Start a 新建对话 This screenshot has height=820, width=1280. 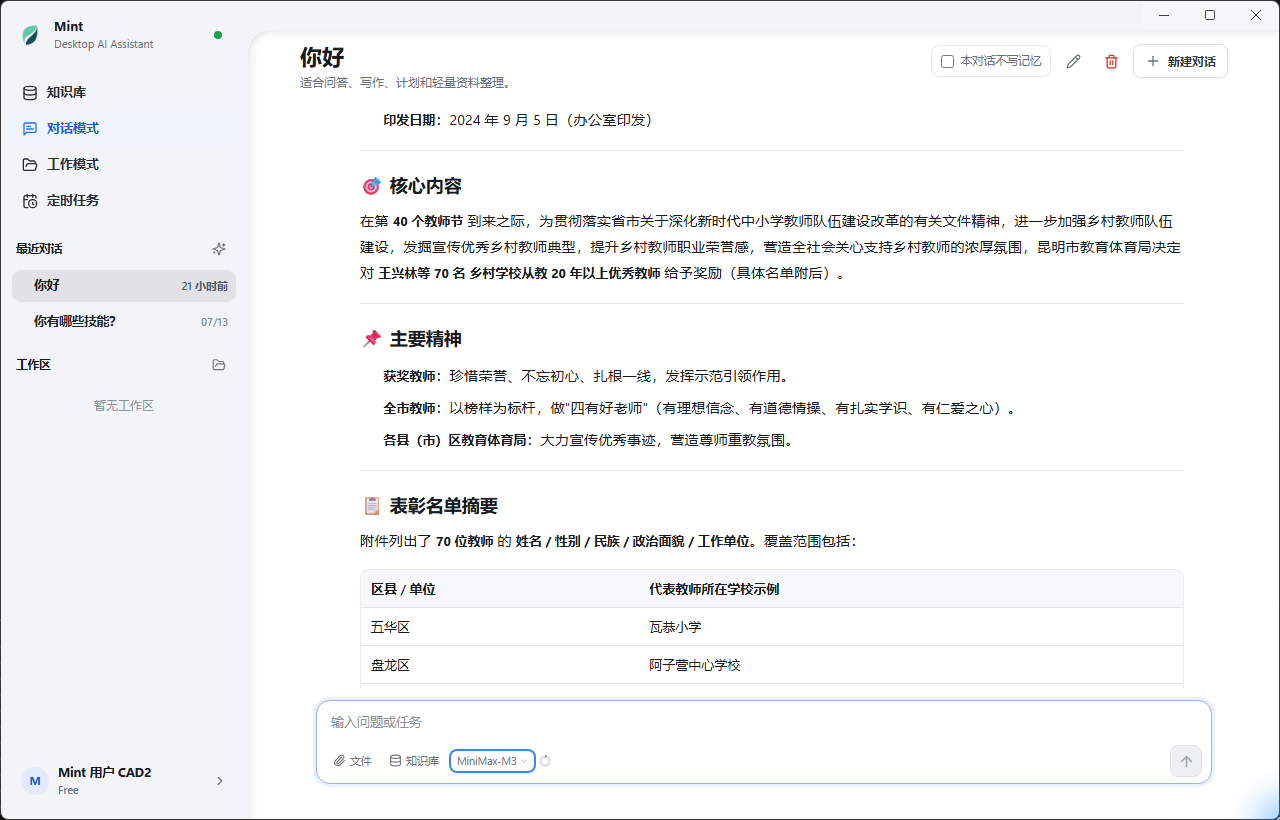(x=1180, y=61)
